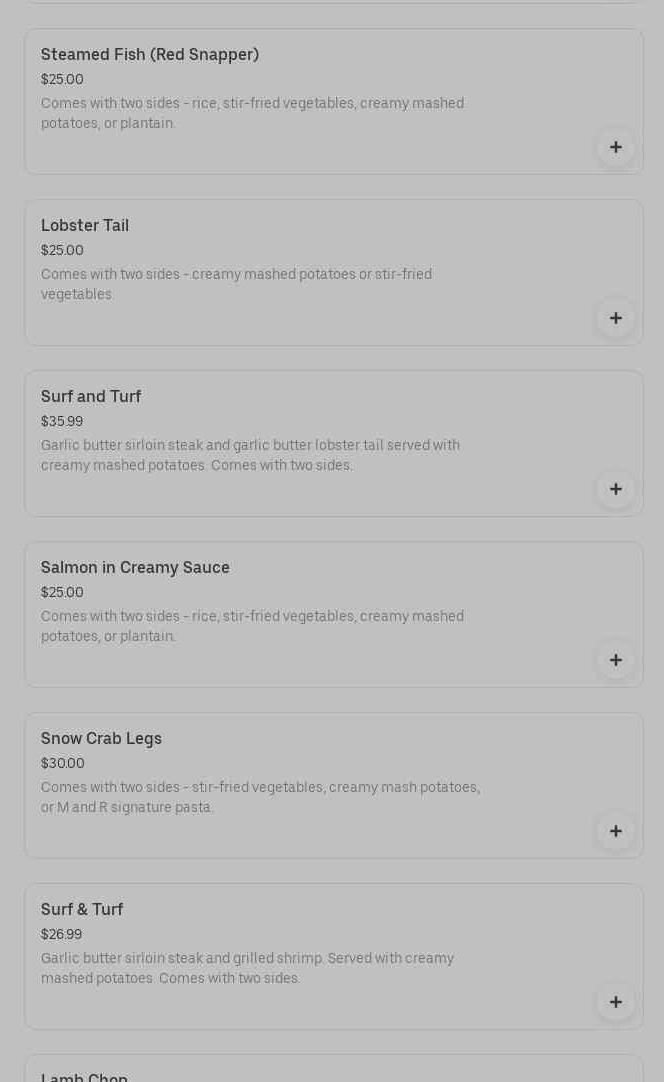Click Salmon in Creamy Sauce sides description
The image size is (664, 1082).
(252, 626)
